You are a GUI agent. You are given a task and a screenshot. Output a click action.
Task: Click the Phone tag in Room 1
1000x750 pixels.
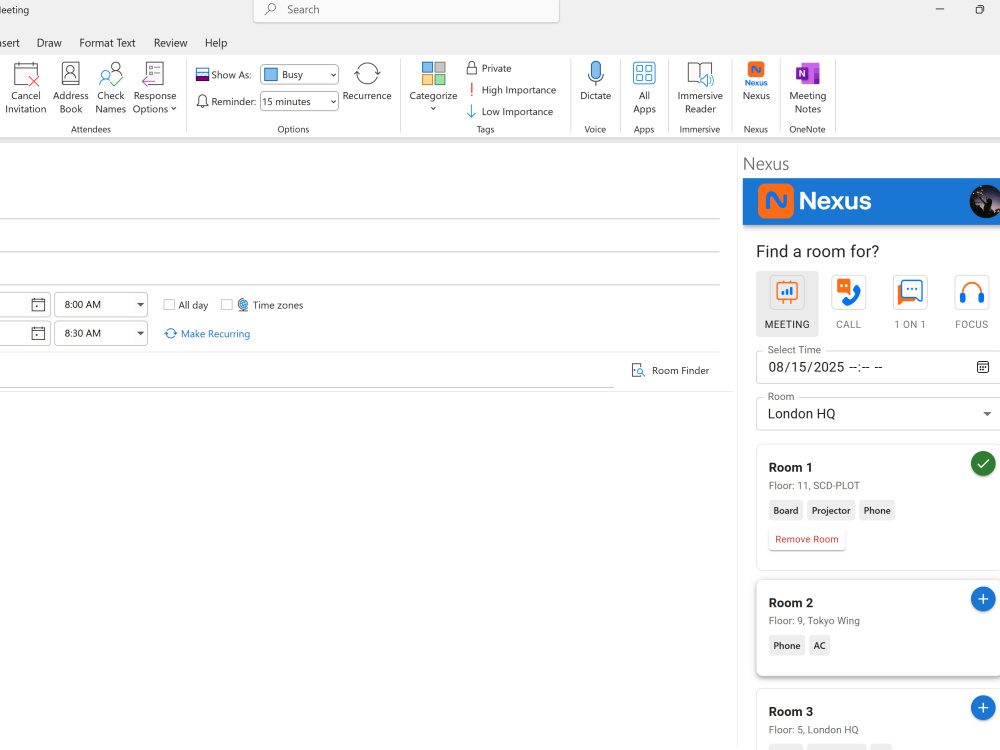(877, 511)
